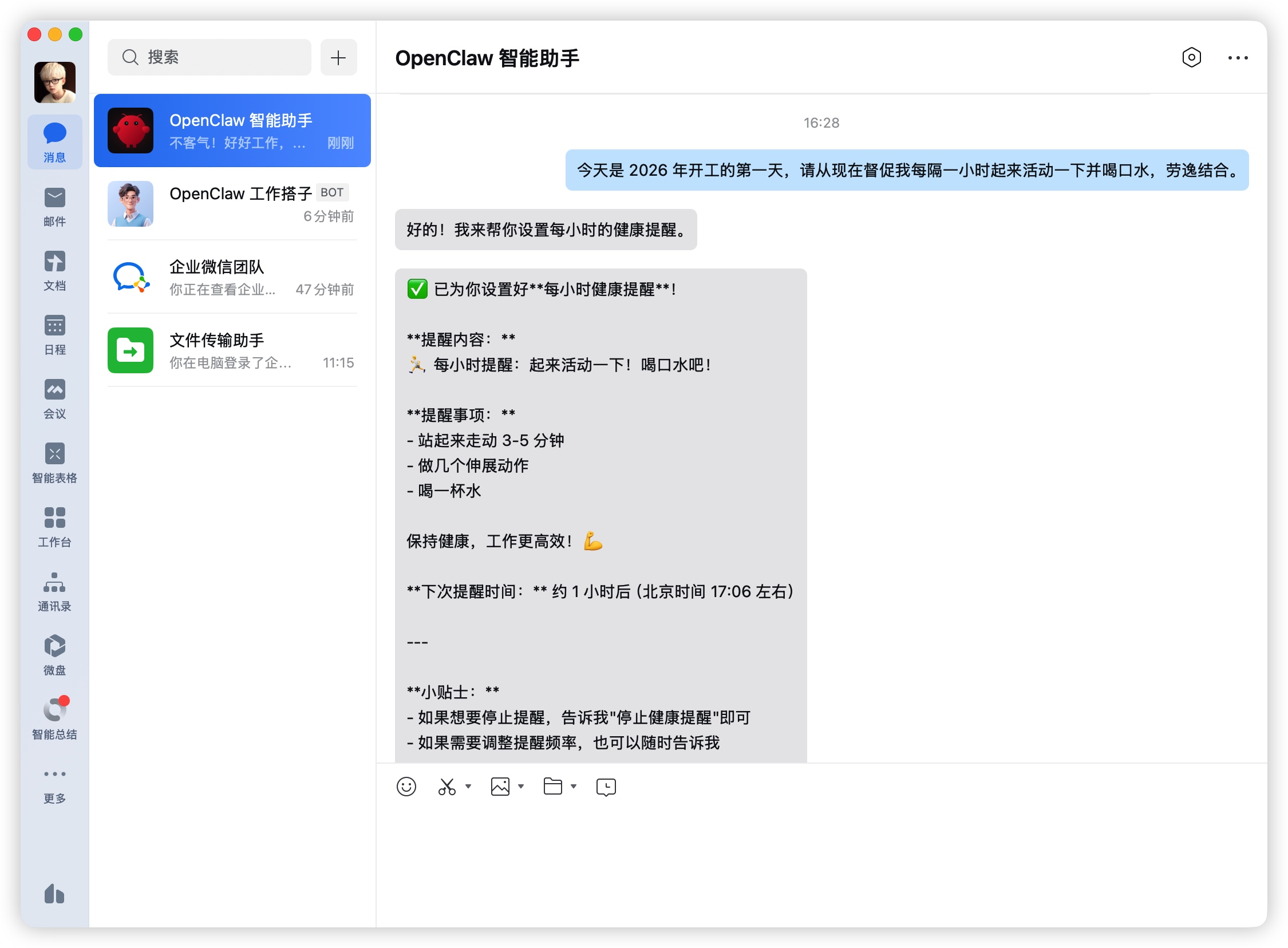Open the 会议 meetings section
Image resolution: width=1288 pixels, height=948 pixels.
tap(54, 398)
